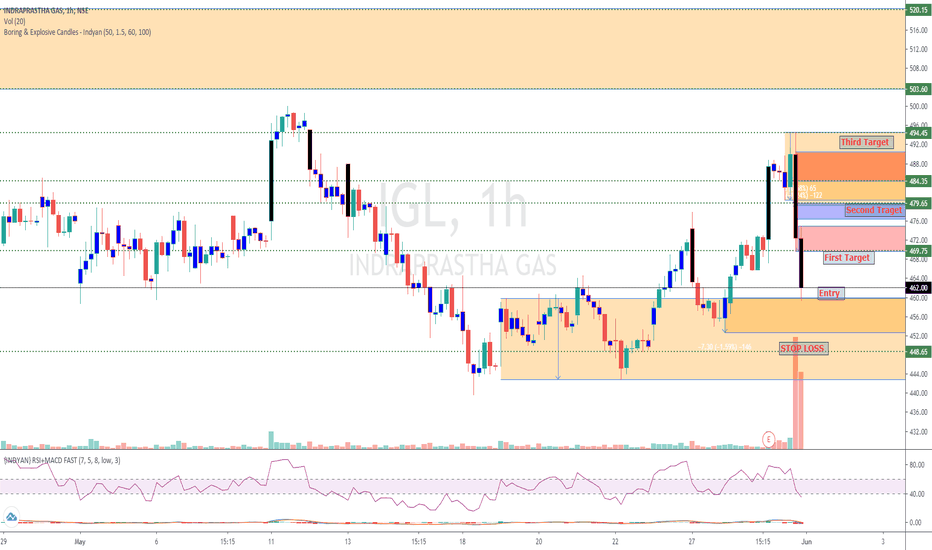Click 456.00 on the price axis

[918, 317]
